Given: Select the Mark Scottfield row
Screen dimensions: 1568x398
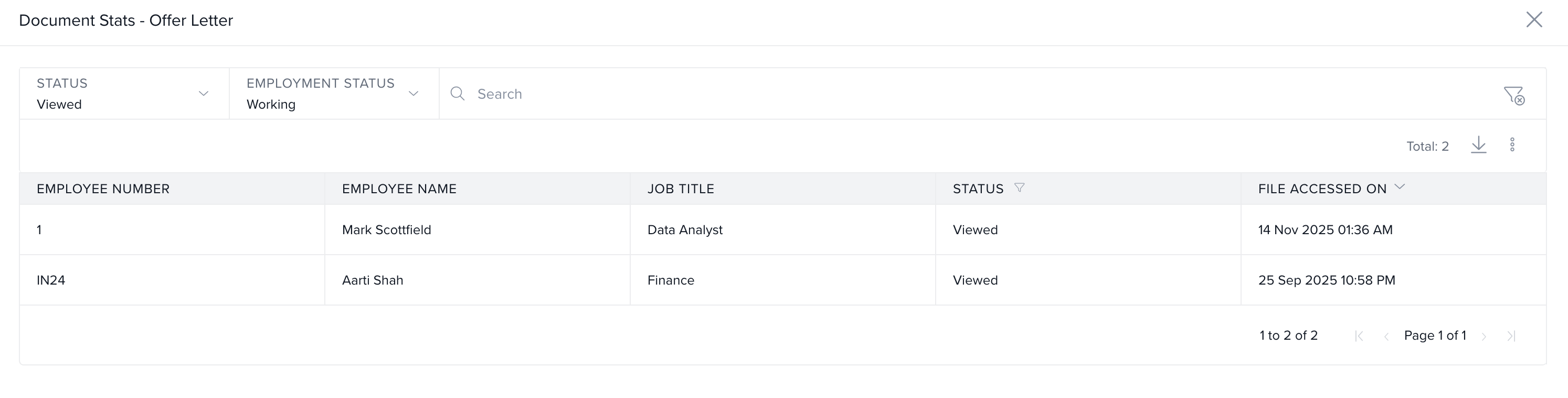Looking at the screenshot, I should coord(387,230).
